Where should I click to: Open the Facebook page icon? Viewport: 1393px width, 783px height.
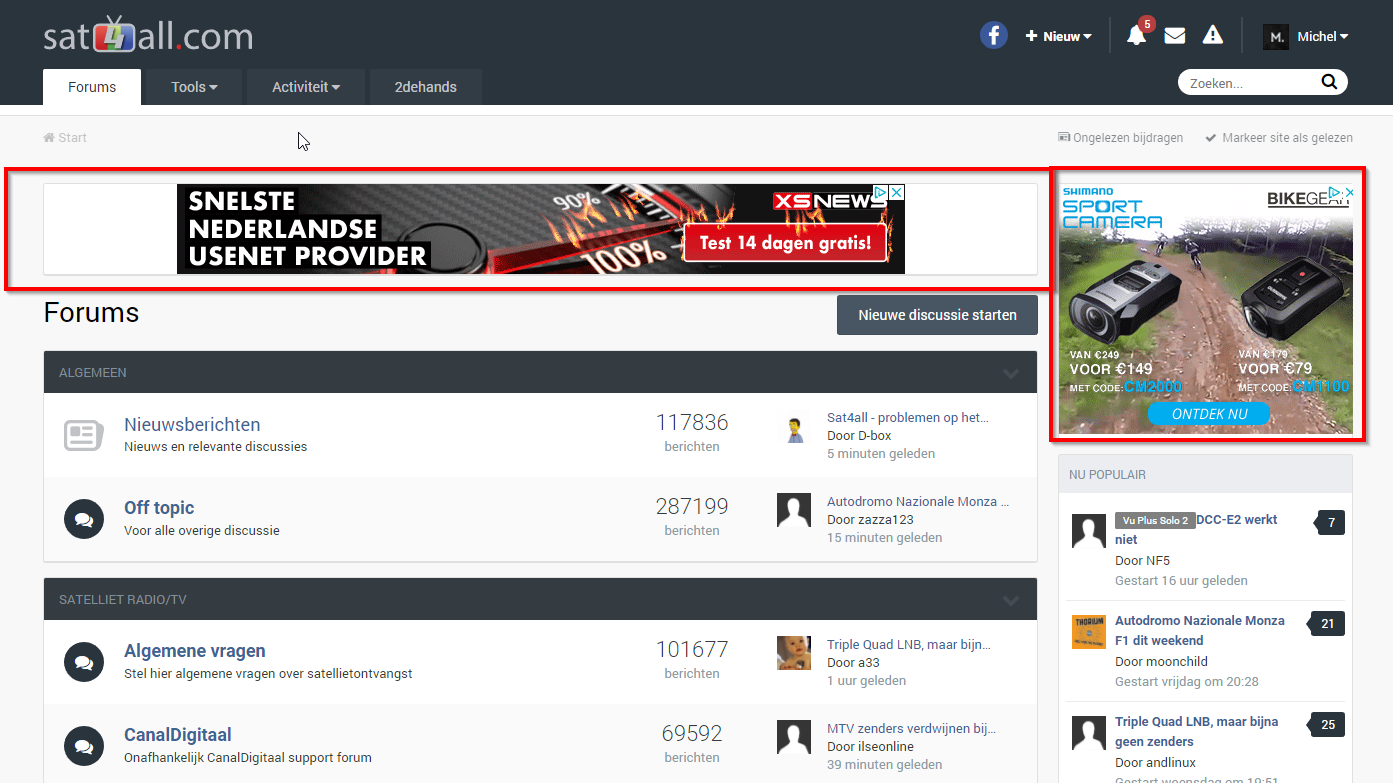pyautogui.click(x=993, y=36)
